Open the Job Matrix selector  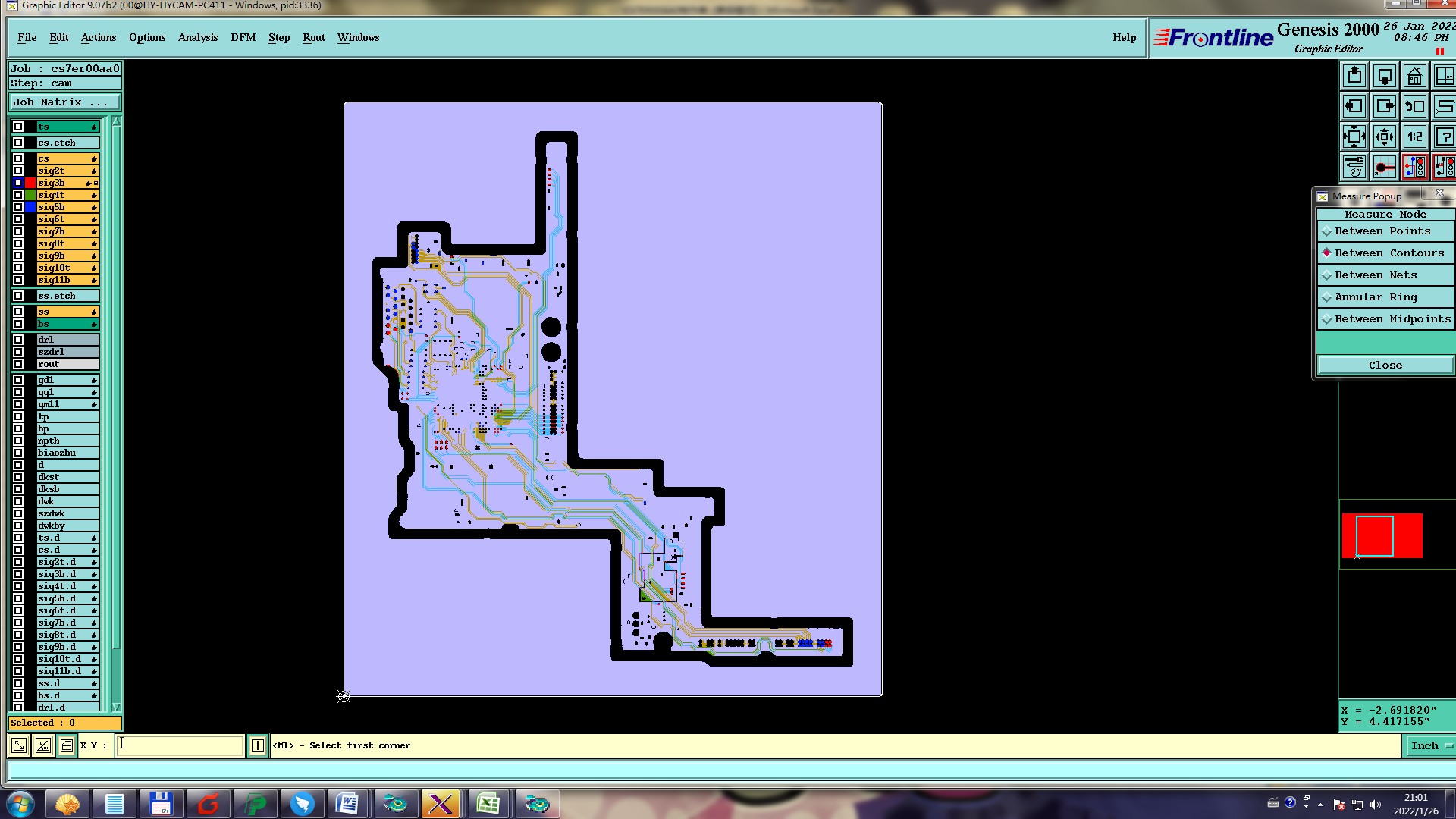coord(64,102)
